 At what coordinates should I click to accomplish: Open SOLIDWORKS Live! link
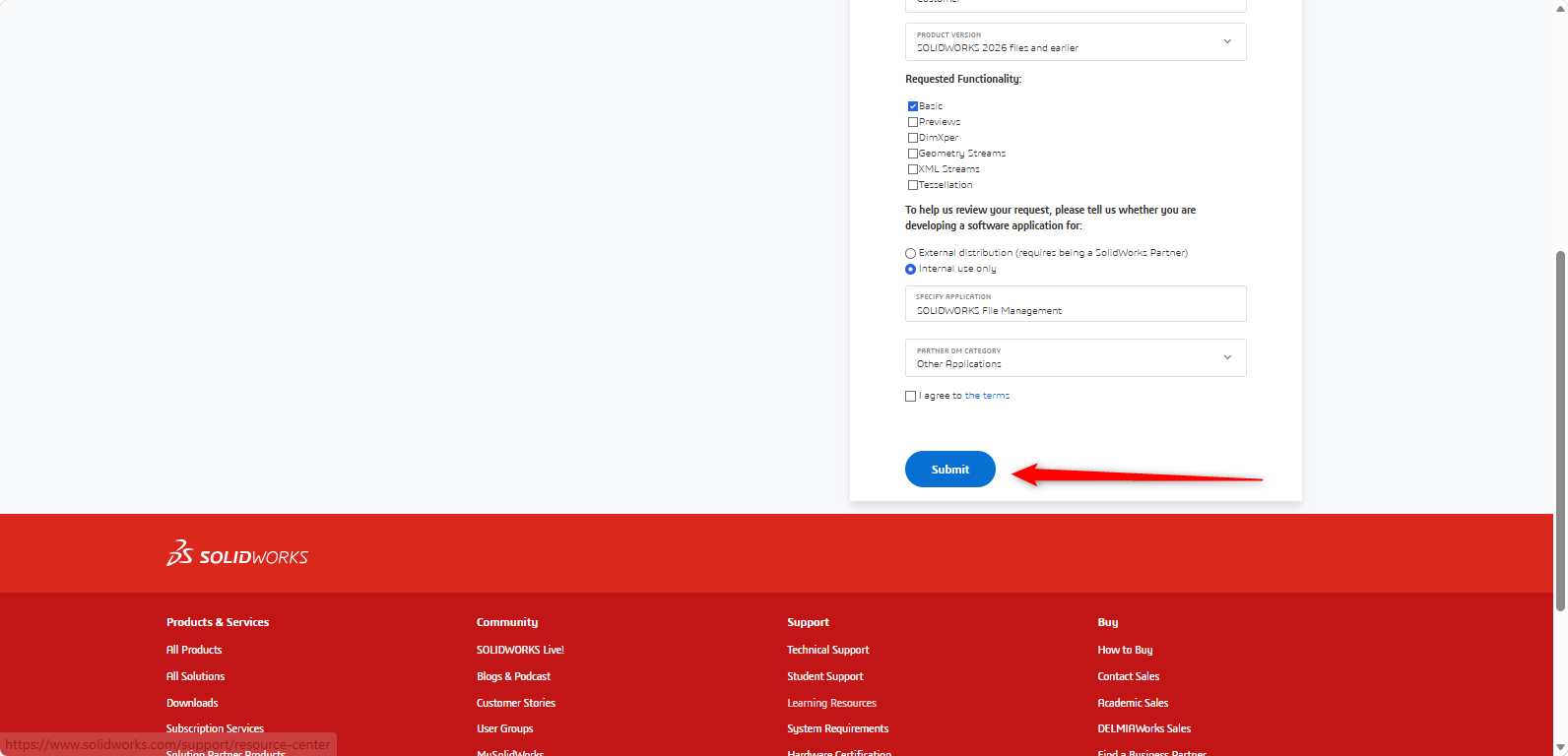520,650
